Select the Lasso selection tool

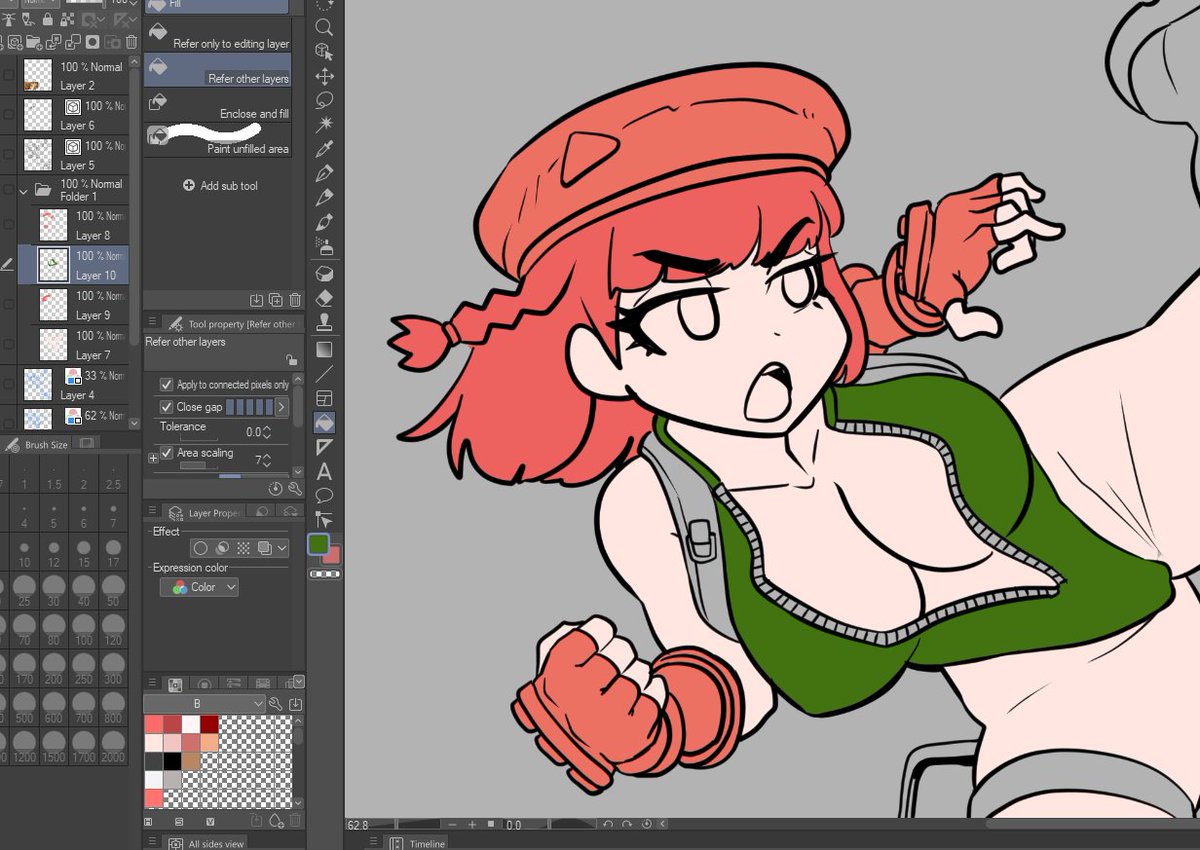(x=324, y=100)
